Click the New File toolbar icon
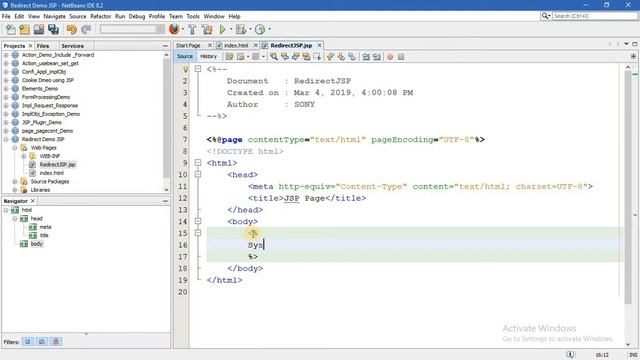 click(11, 29)
